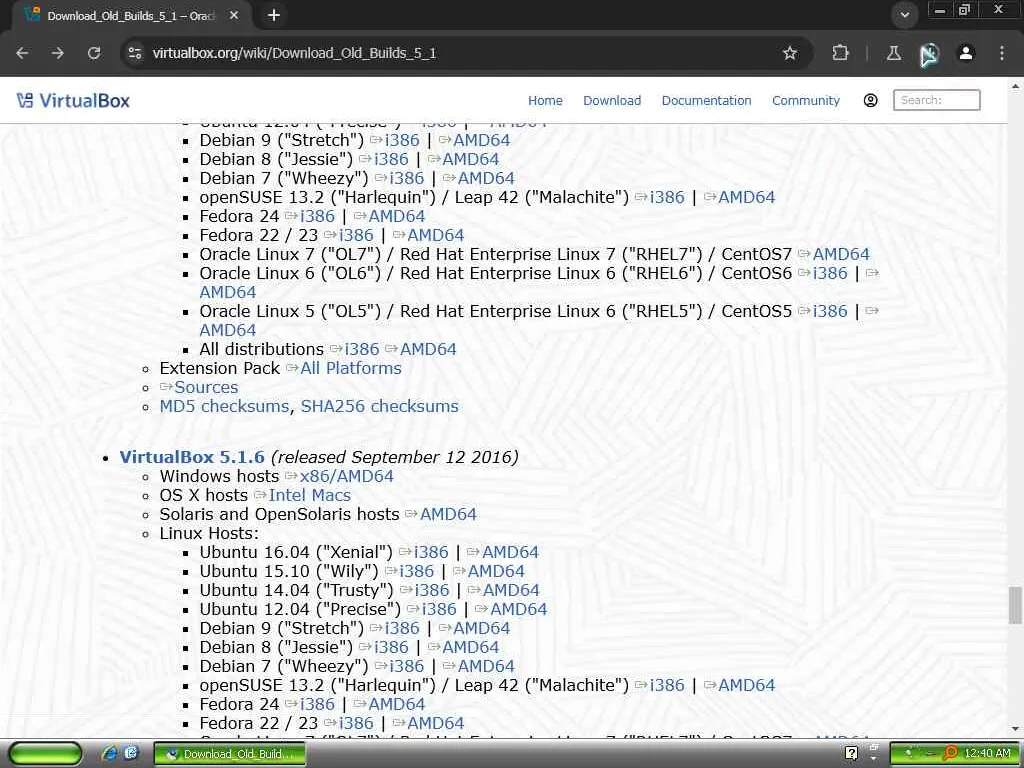Click the second quick launch icon
Viewport: 1024px width, 768px height.
tap(131, 754)
